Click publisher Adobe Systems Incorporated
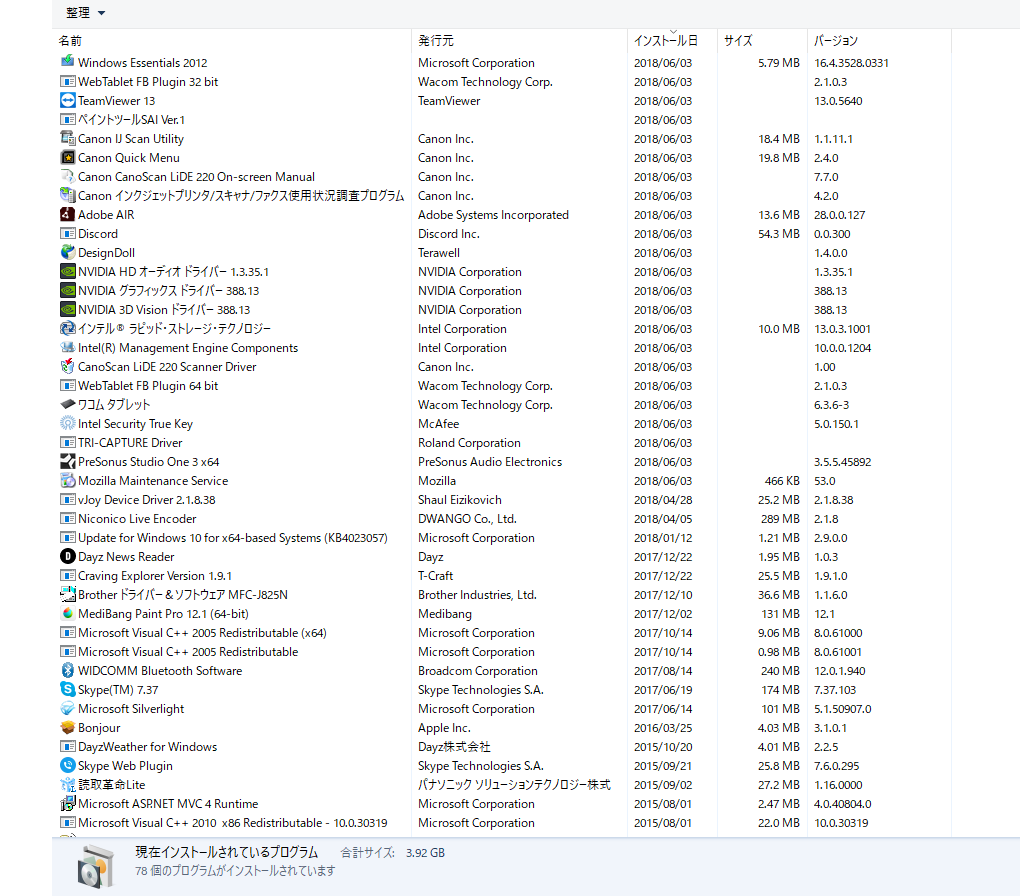Screen dimensions: 1020x896 click(x=493, y=214)
